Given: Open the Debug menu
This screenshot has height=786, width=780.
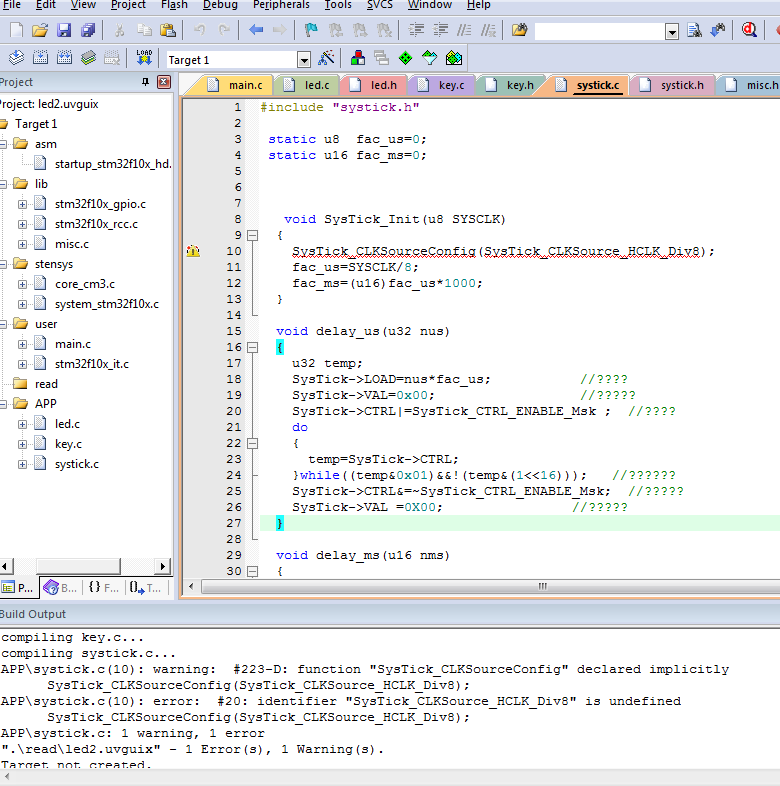Looking at the screenshot, I should click(220, 5).
